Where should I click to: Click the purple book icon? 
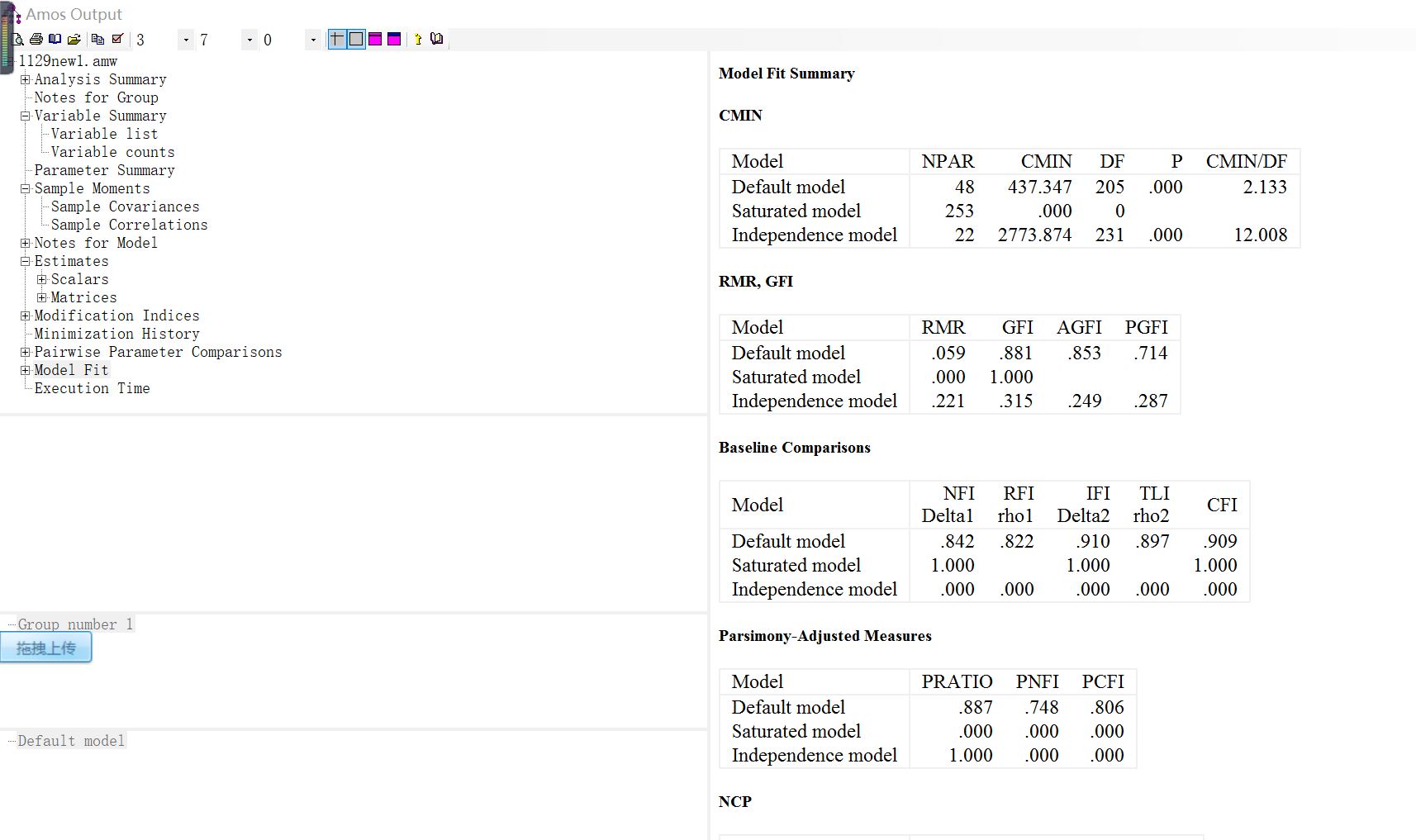[437, 39]
